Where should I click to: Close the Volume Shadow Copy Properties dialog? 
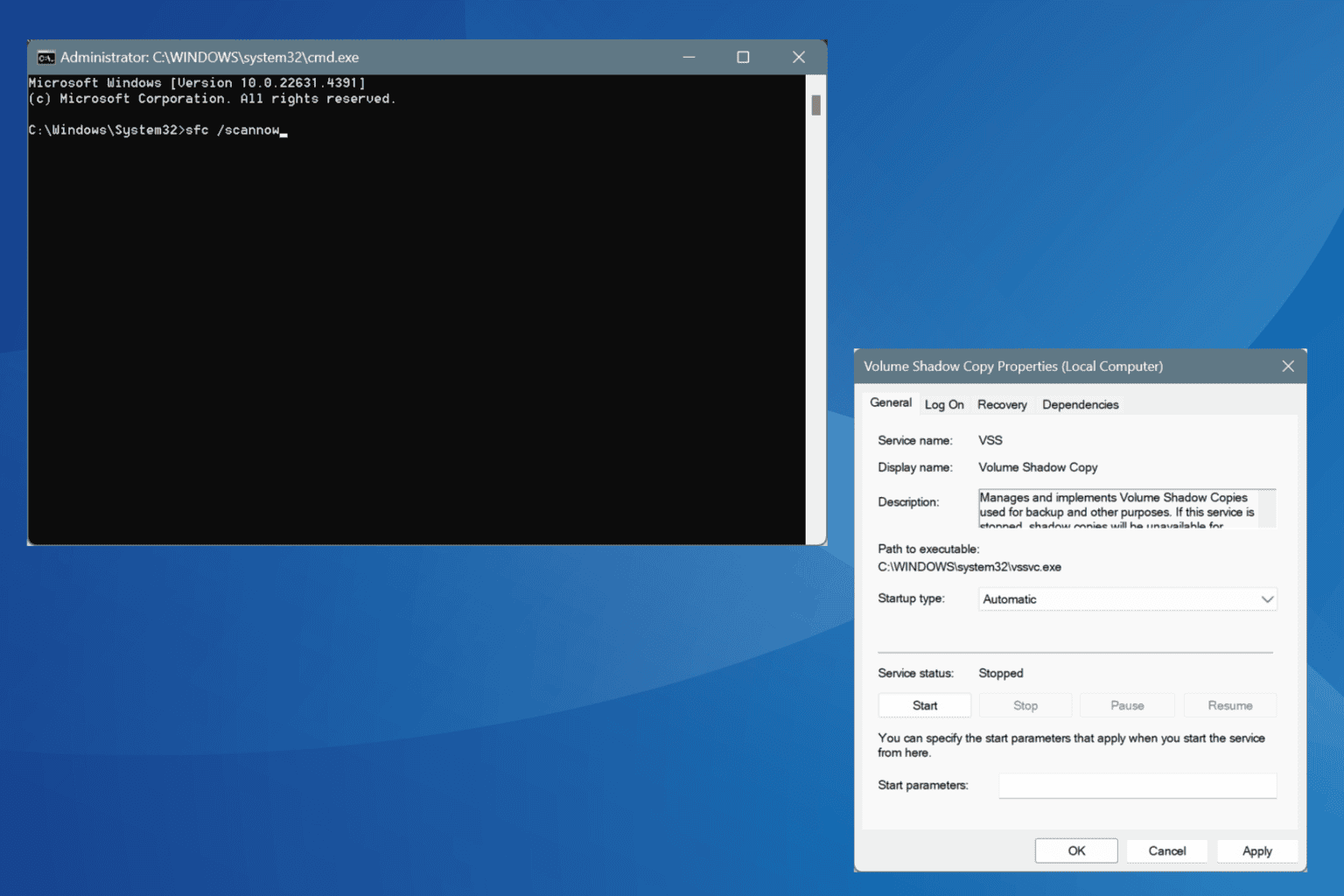[1287, 367]
